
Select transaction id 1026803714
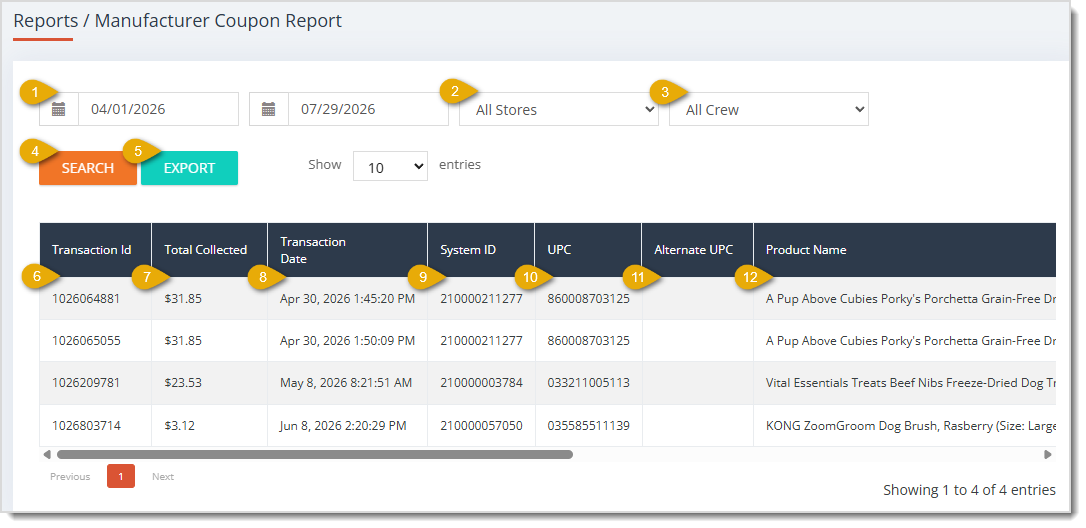(x=86, y=425)
